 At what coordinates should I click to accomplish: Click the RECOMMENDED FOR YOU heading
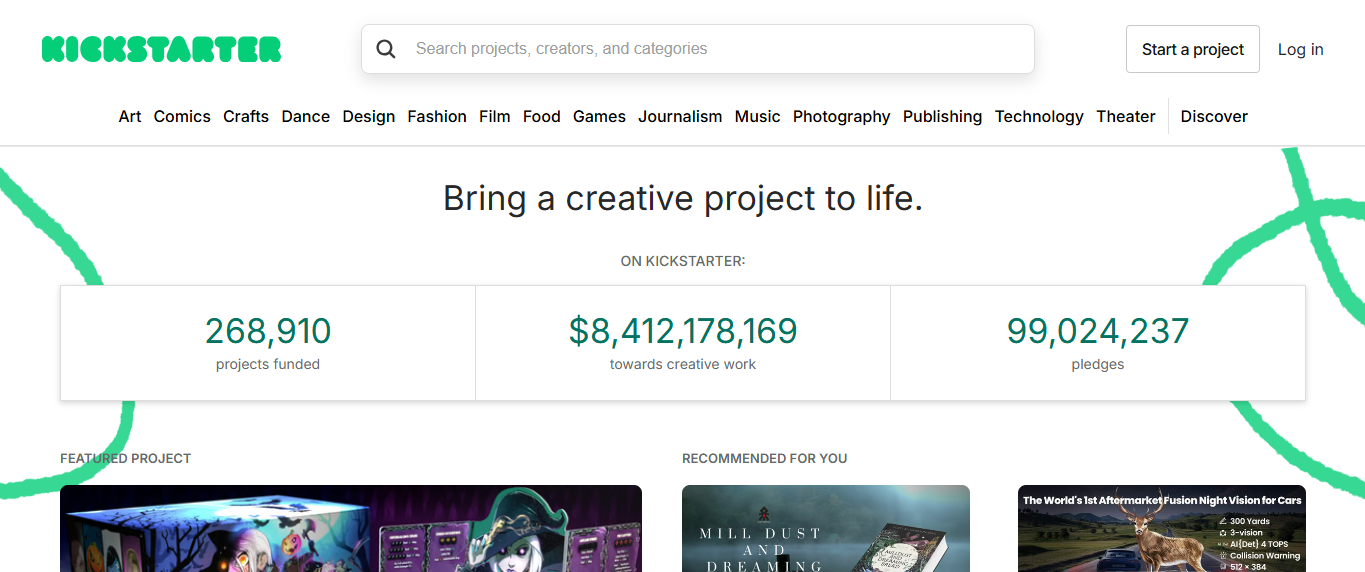(765, 458)
